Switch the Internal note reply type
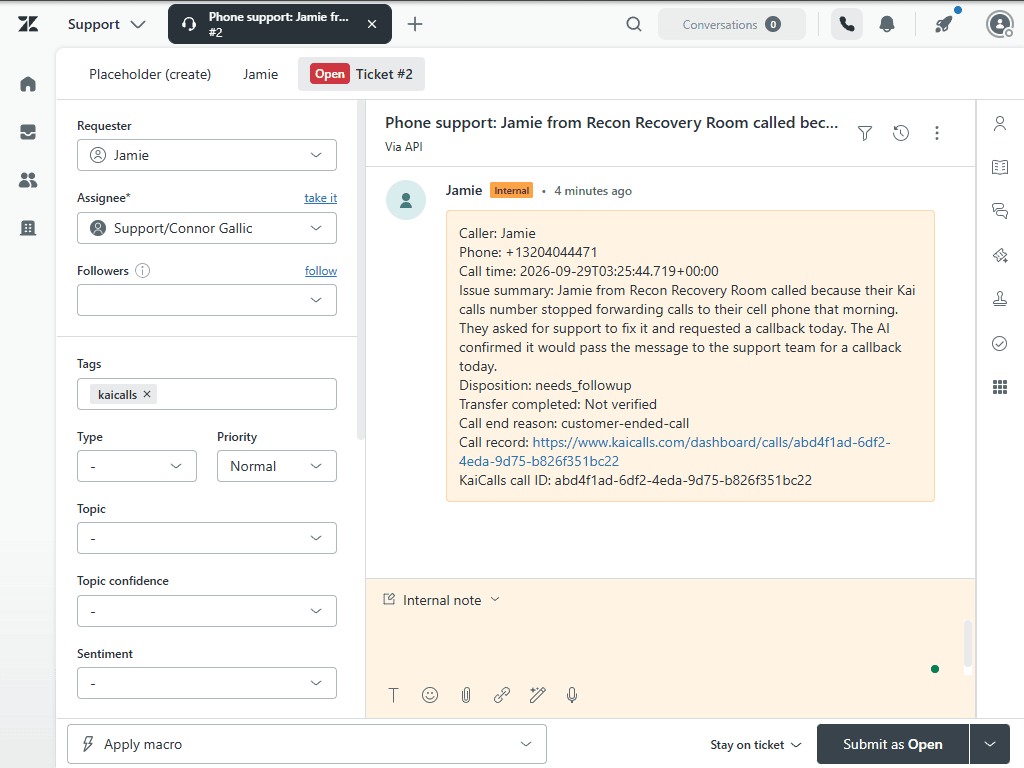This screenshot has width=1024, height=768. pos(441,600)
